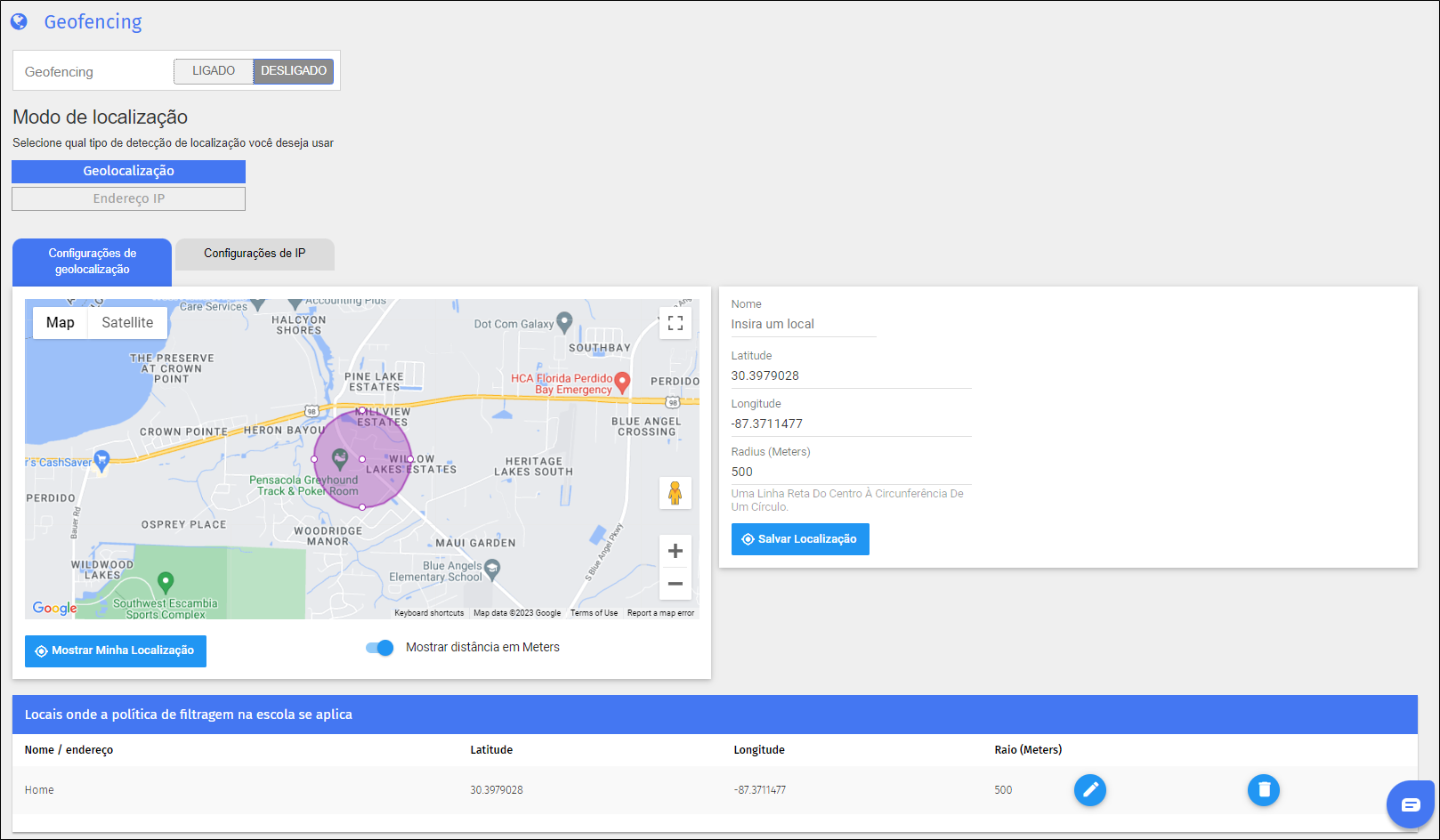Open Configurações de IP tab

tap(255, 254)
